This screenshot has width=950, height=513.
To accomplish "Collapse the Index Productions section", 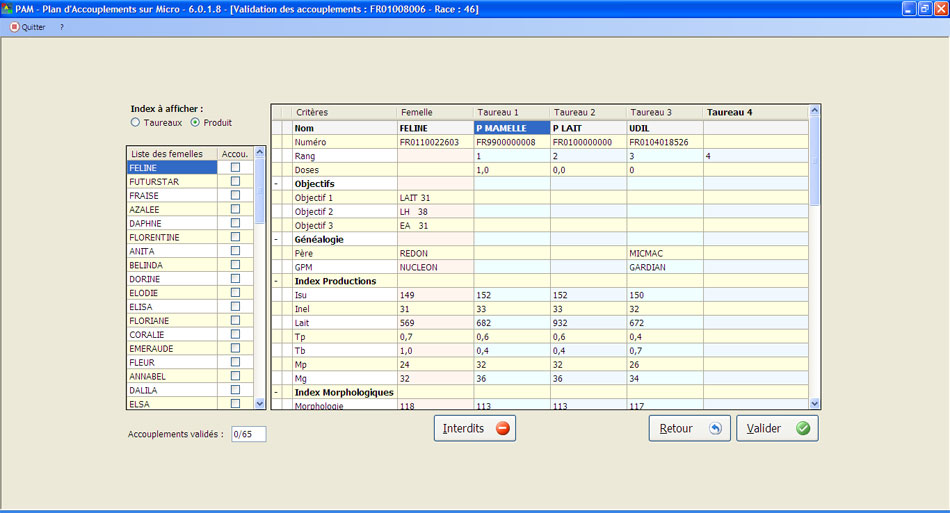I will [x=276, y=281].
